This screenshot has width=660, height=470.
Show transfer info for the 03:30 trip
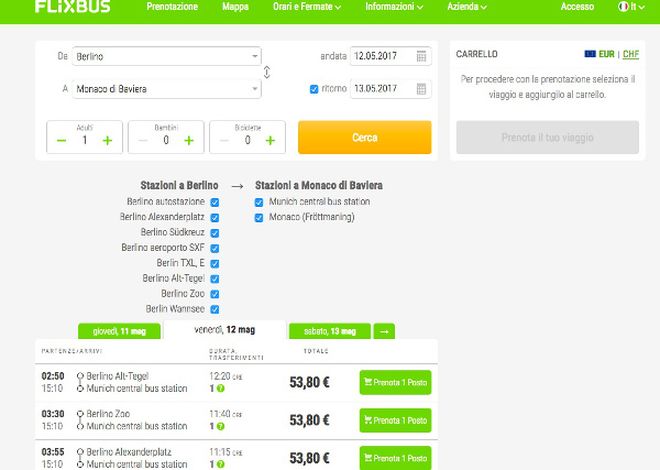pyautogui.click(x=221, y=426)
